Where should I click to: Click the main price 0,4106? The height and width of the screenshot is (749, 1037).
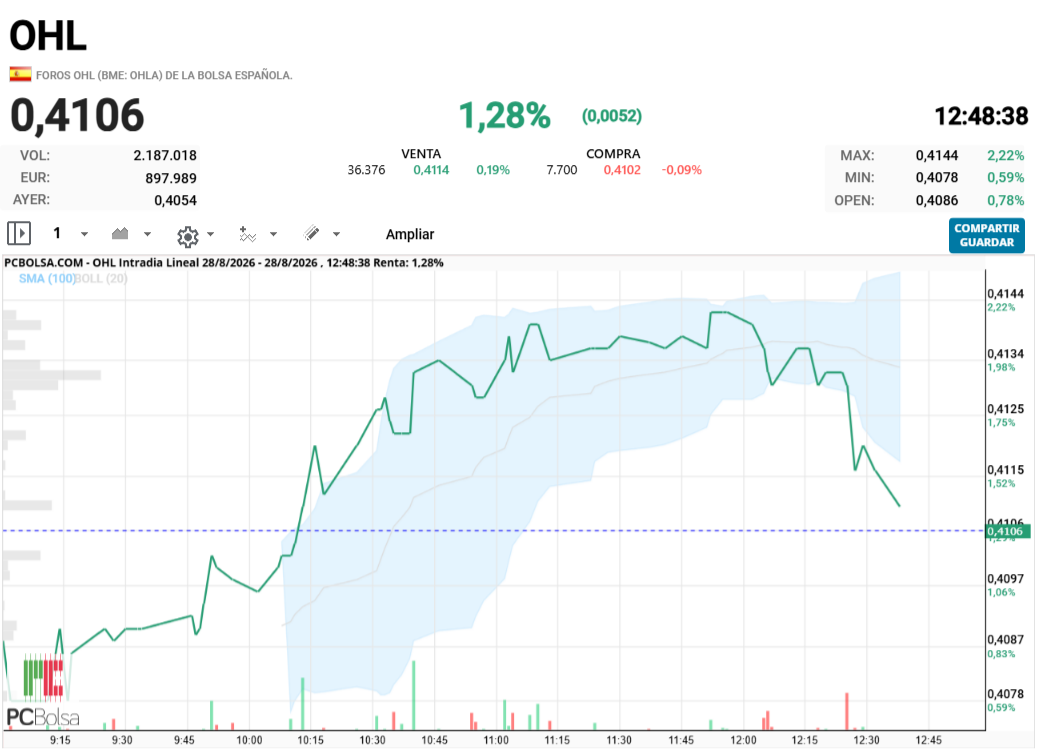tap(77, 115)
